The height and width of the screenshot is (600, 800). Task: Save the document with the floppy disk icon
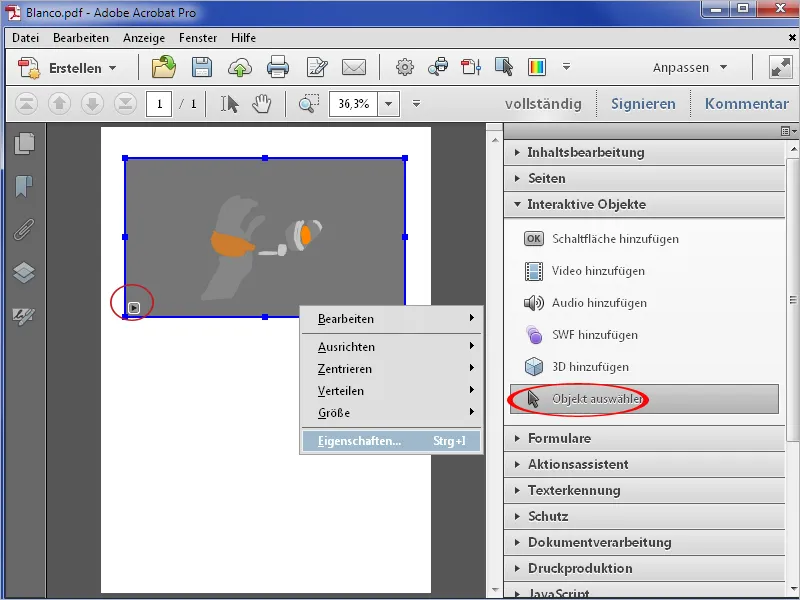202,67
